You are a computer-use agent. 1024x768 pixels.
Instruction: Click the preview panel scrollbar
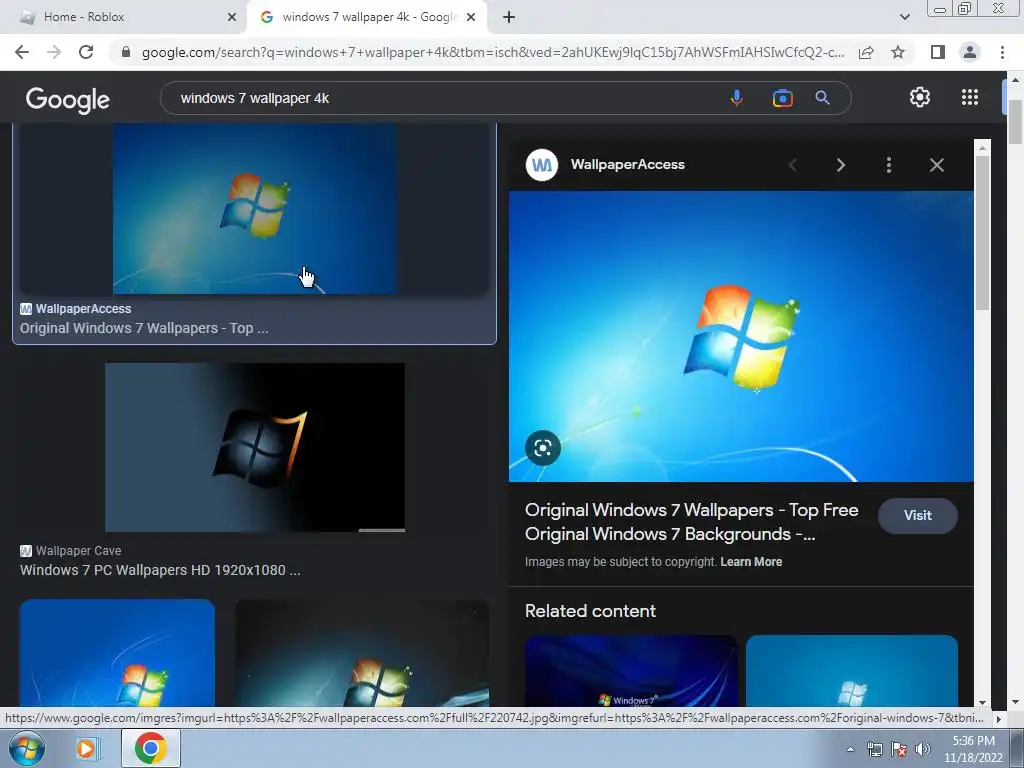click(982, 232)
